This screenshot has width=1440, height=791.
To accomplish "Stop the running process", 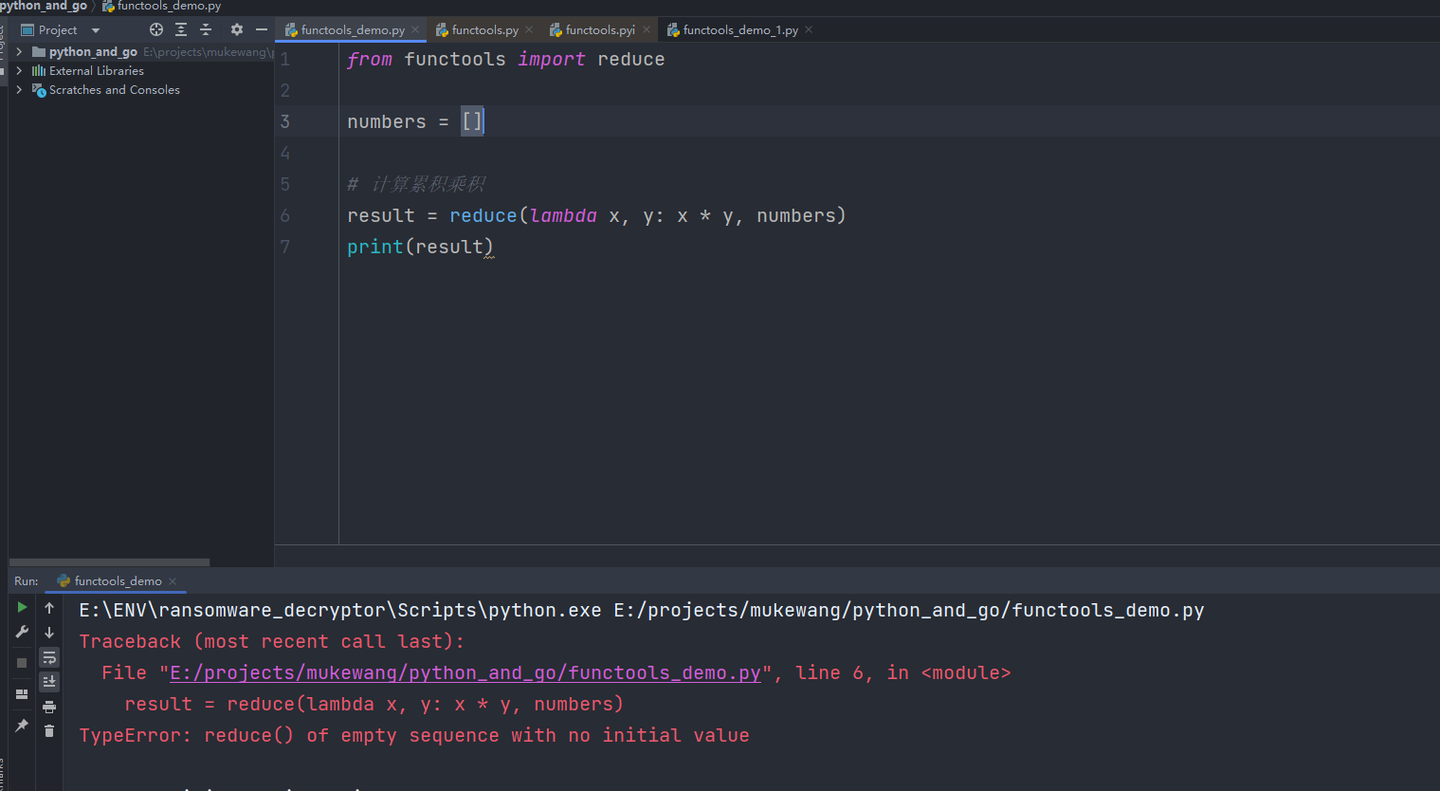I will pyautogui.click(x=21, y=661).
